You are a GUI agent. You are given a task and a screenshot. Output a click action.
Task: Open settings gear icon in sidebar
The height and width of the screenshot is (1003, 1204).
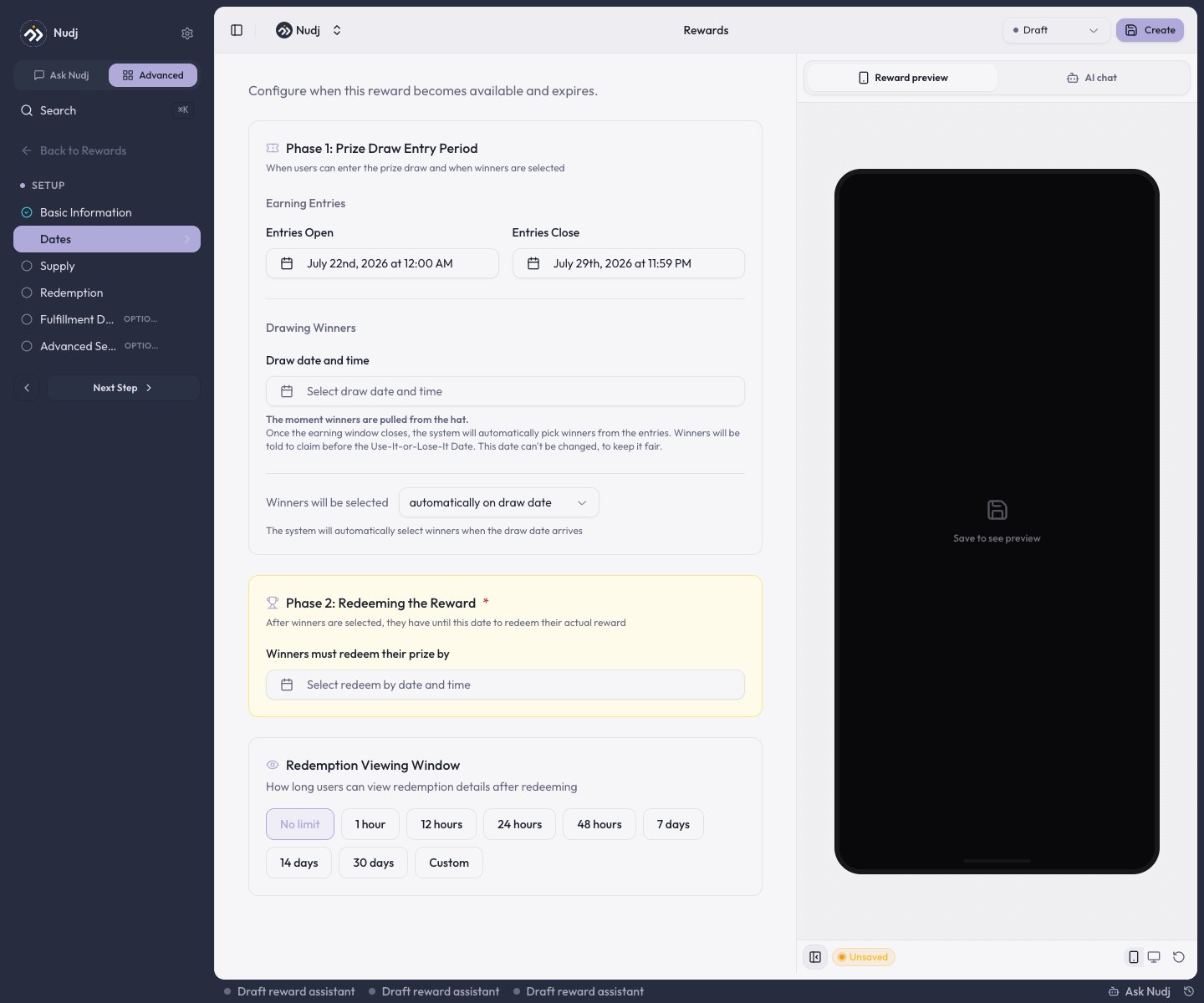point(187,33)
